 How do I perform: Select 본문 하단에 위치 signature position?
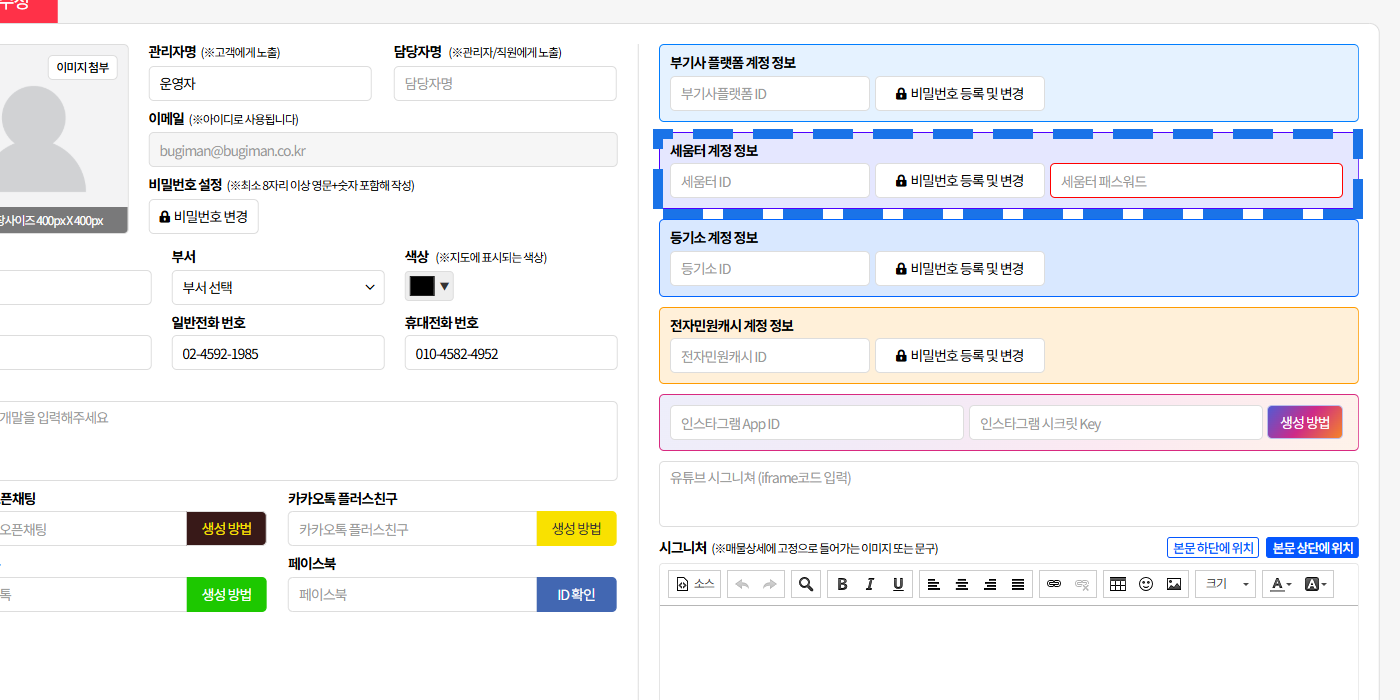[x=1213, y=548]
